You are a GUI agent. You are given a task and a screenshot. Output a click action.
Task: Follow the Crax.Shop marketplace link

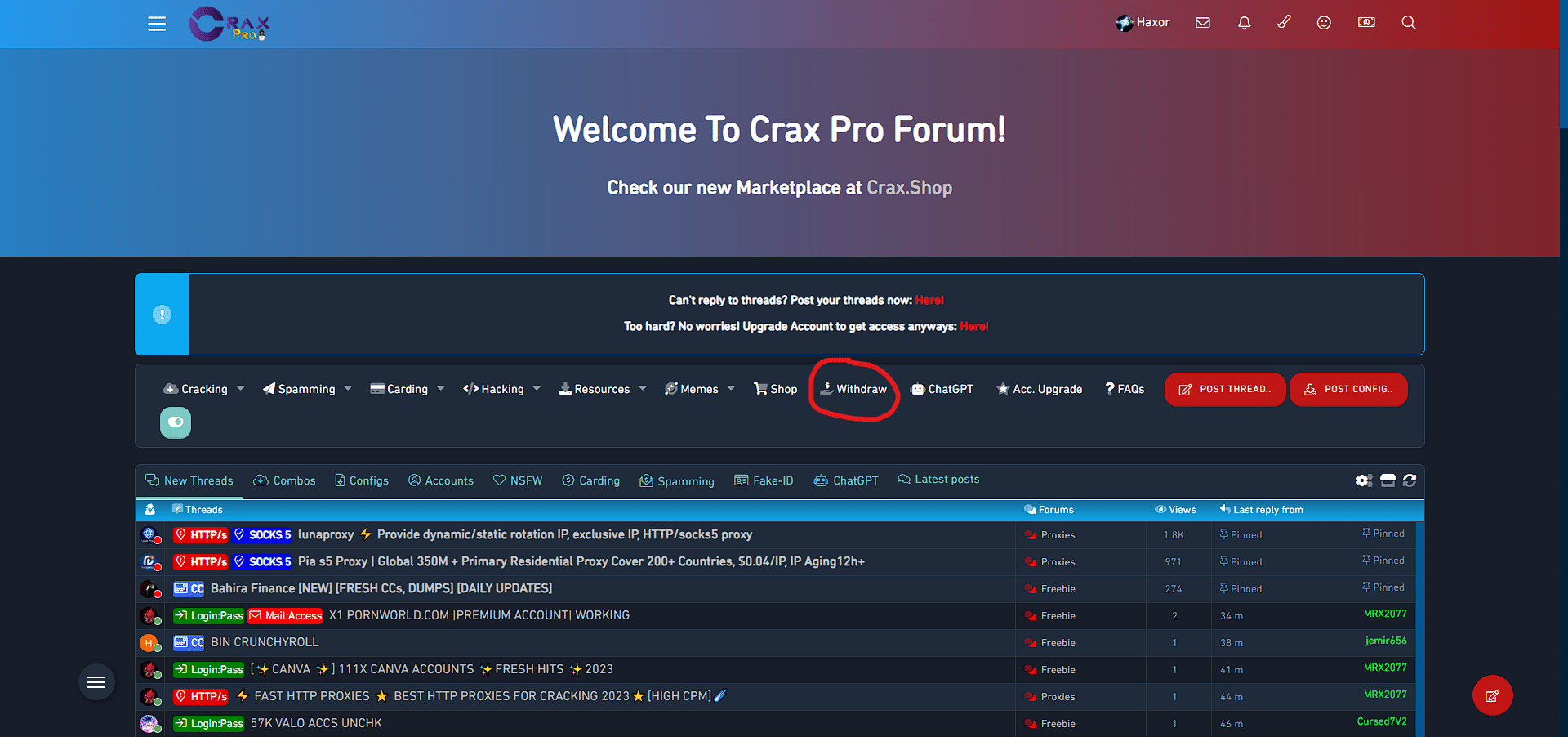(909, 188)
